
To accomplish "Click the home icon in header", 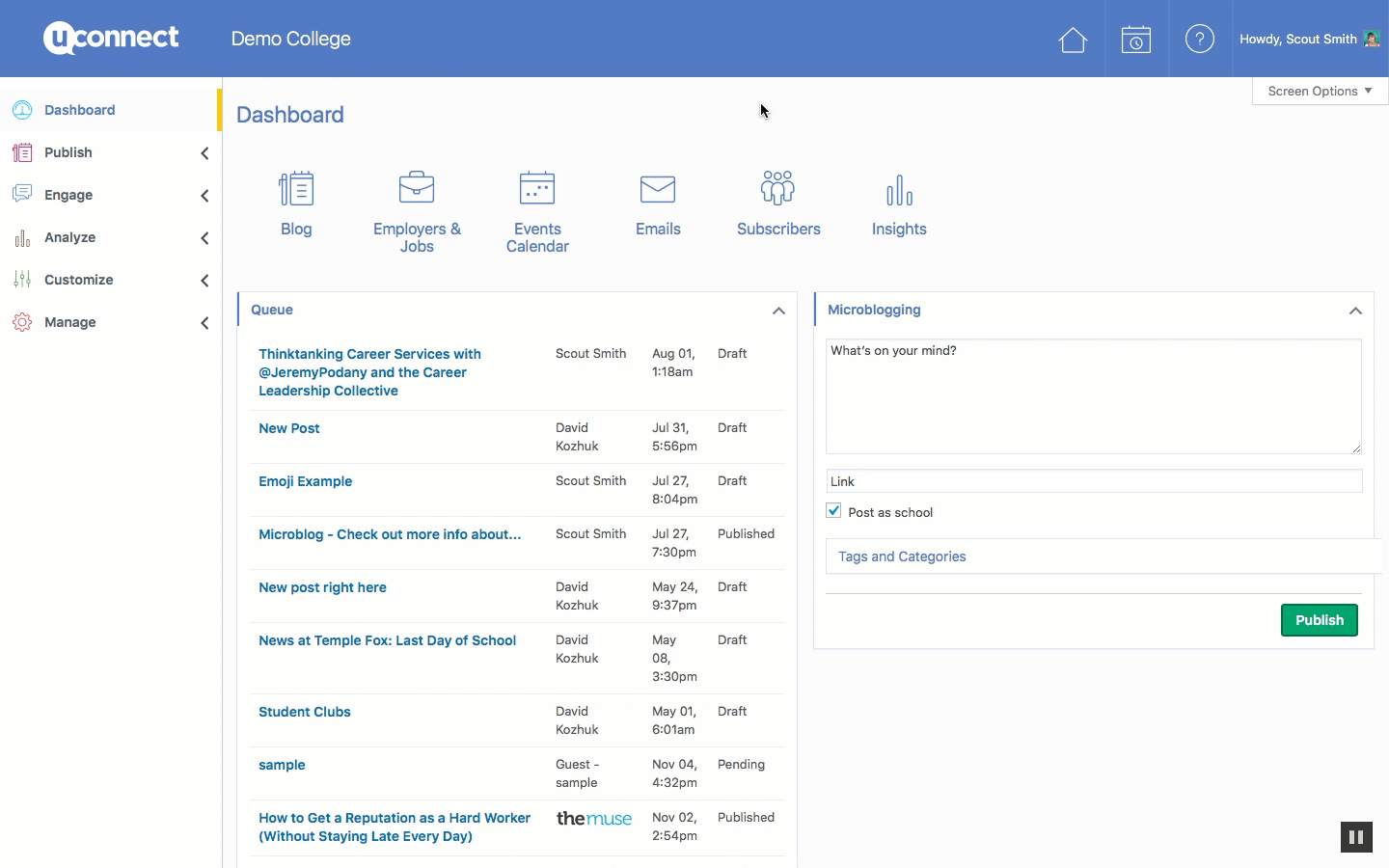I will point(1073,40).
